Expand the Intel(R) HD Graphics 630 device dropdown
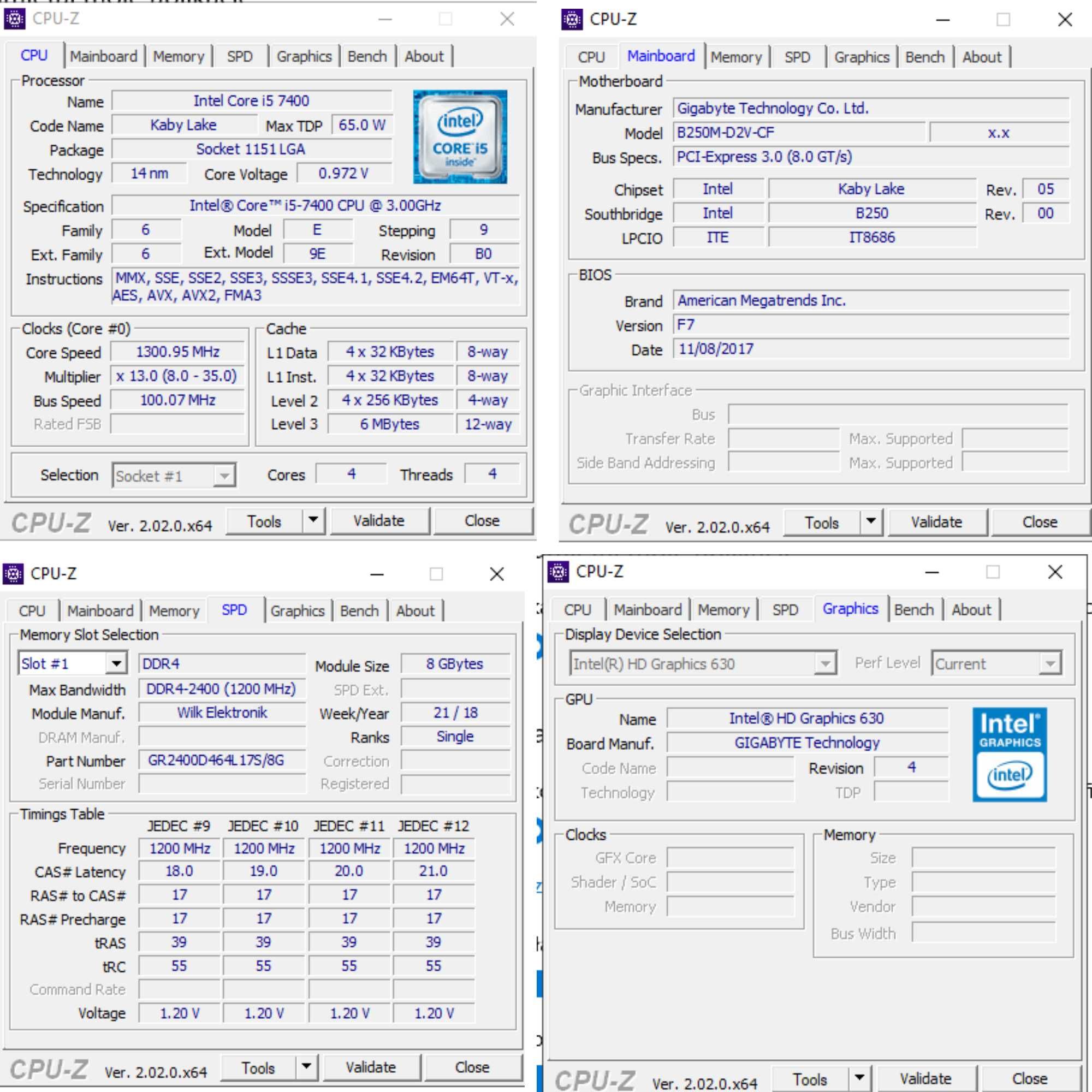The image size is (1092, 1092). pos(825,663)
